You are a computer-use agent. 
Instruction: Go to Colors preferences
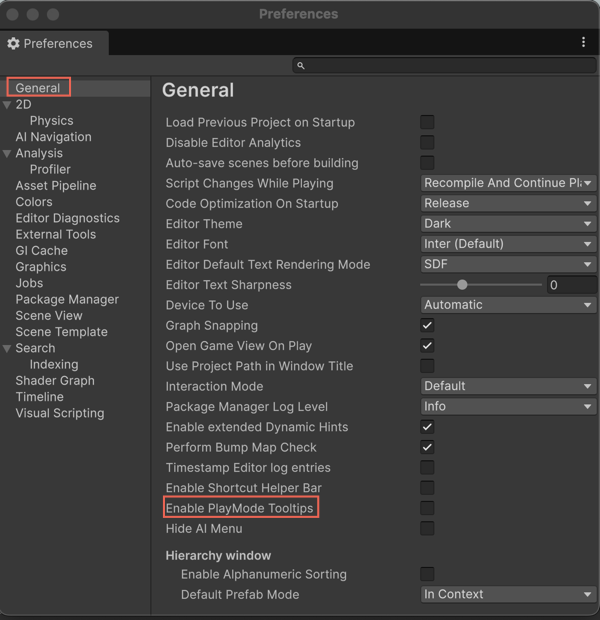click(x=34, y=202)
